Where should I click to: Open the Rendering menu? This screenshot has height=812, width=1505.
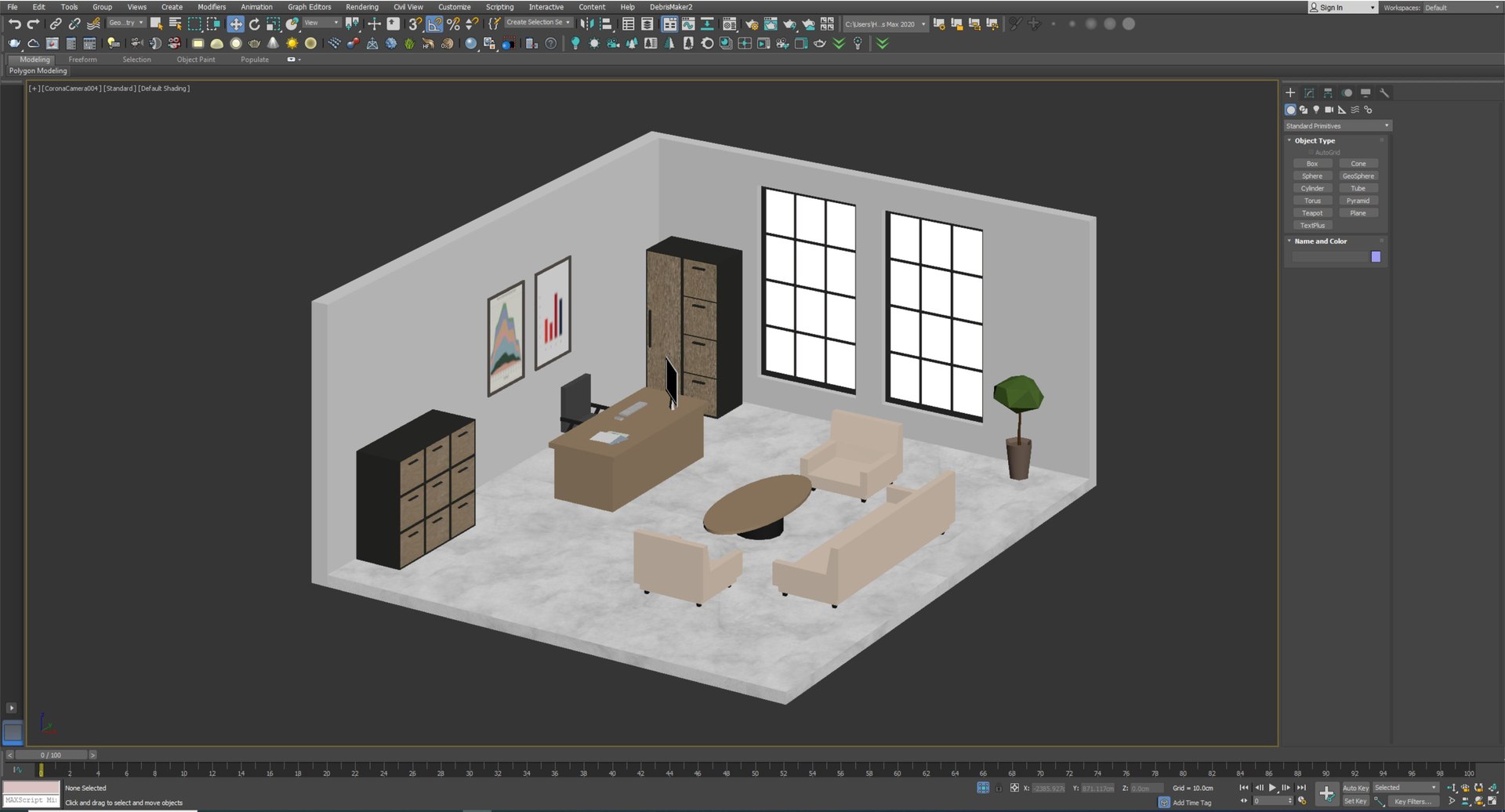362,7
